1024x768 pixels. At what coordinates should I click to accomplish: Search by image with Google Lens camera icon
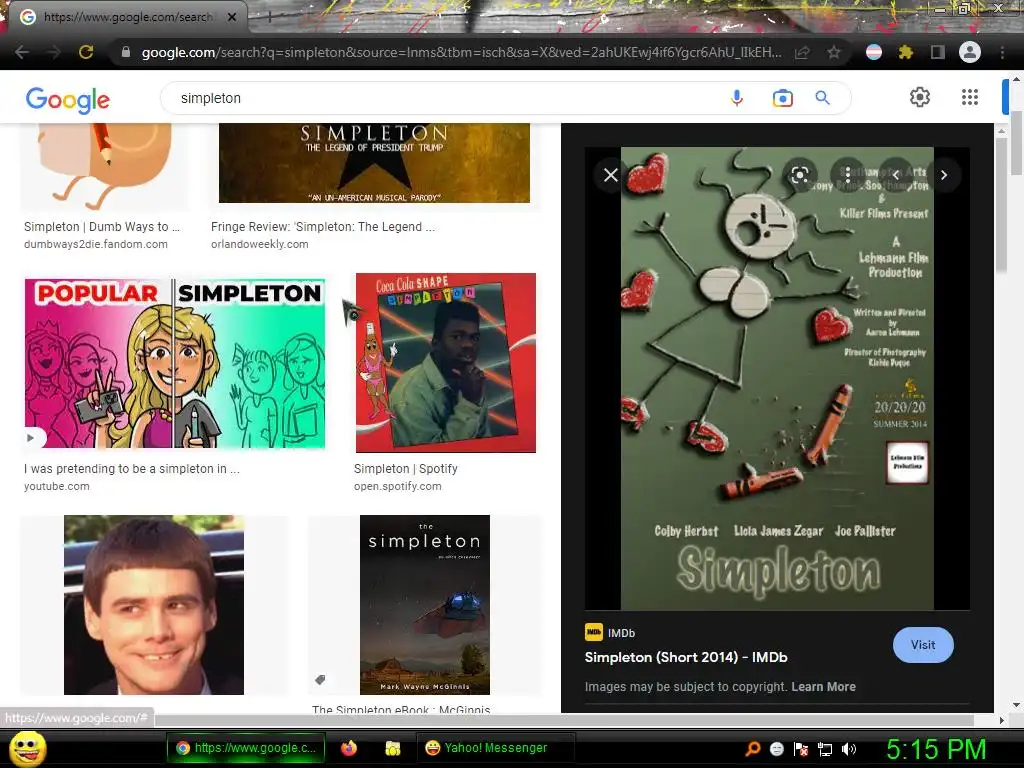[782, 98]
